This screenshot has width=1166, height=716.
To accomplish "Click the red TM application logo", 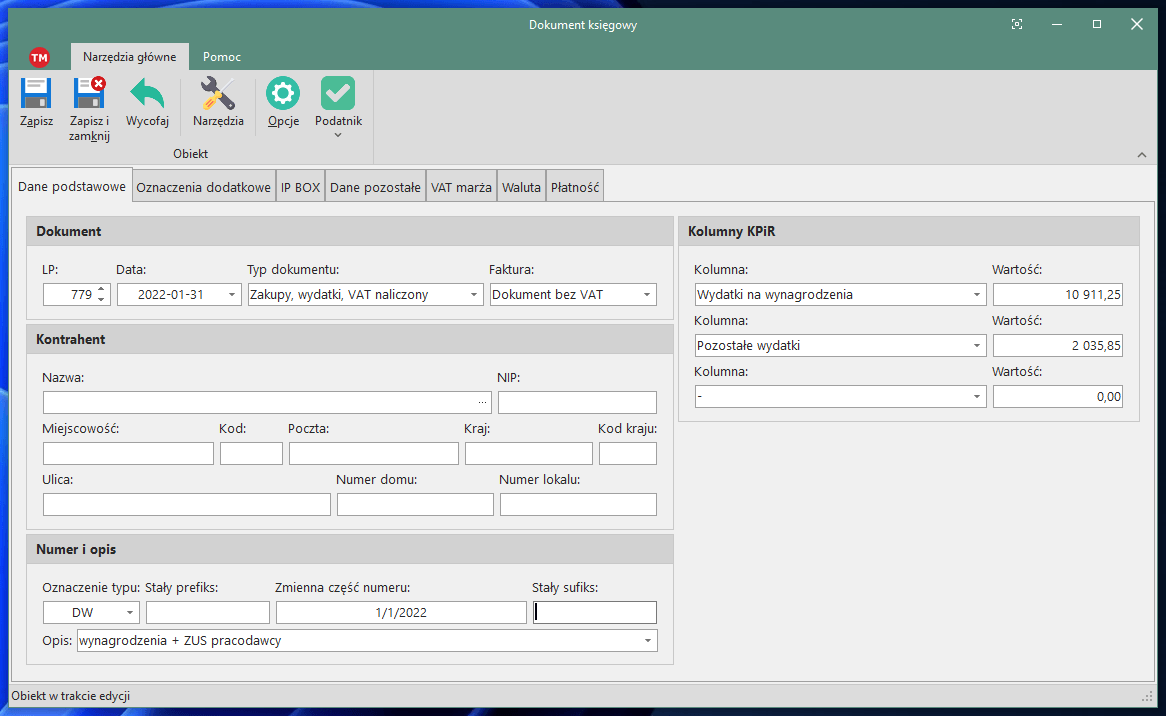I will point(39,57).
